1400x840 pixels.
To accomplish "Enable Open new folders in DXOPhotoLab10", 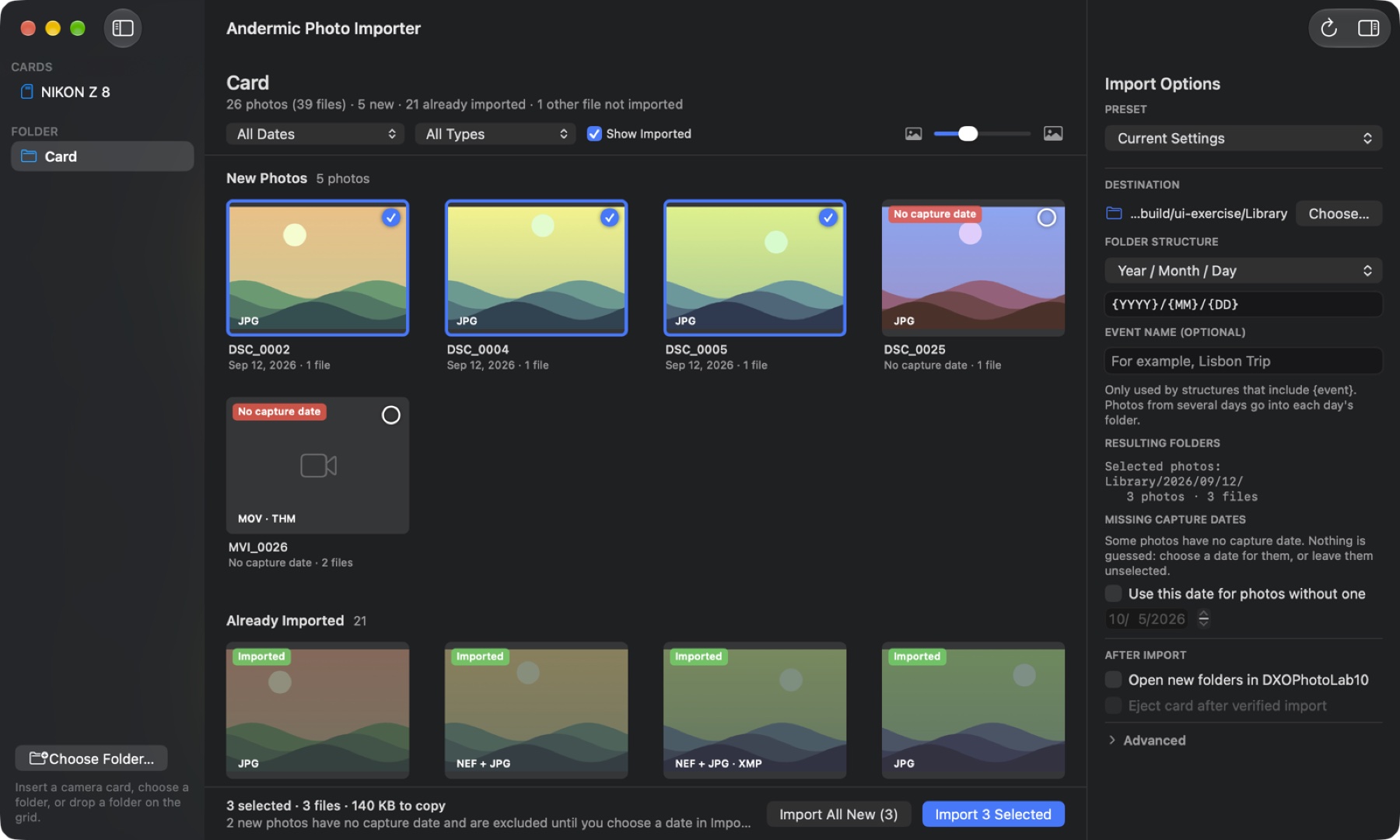I will click(1114, 680).
